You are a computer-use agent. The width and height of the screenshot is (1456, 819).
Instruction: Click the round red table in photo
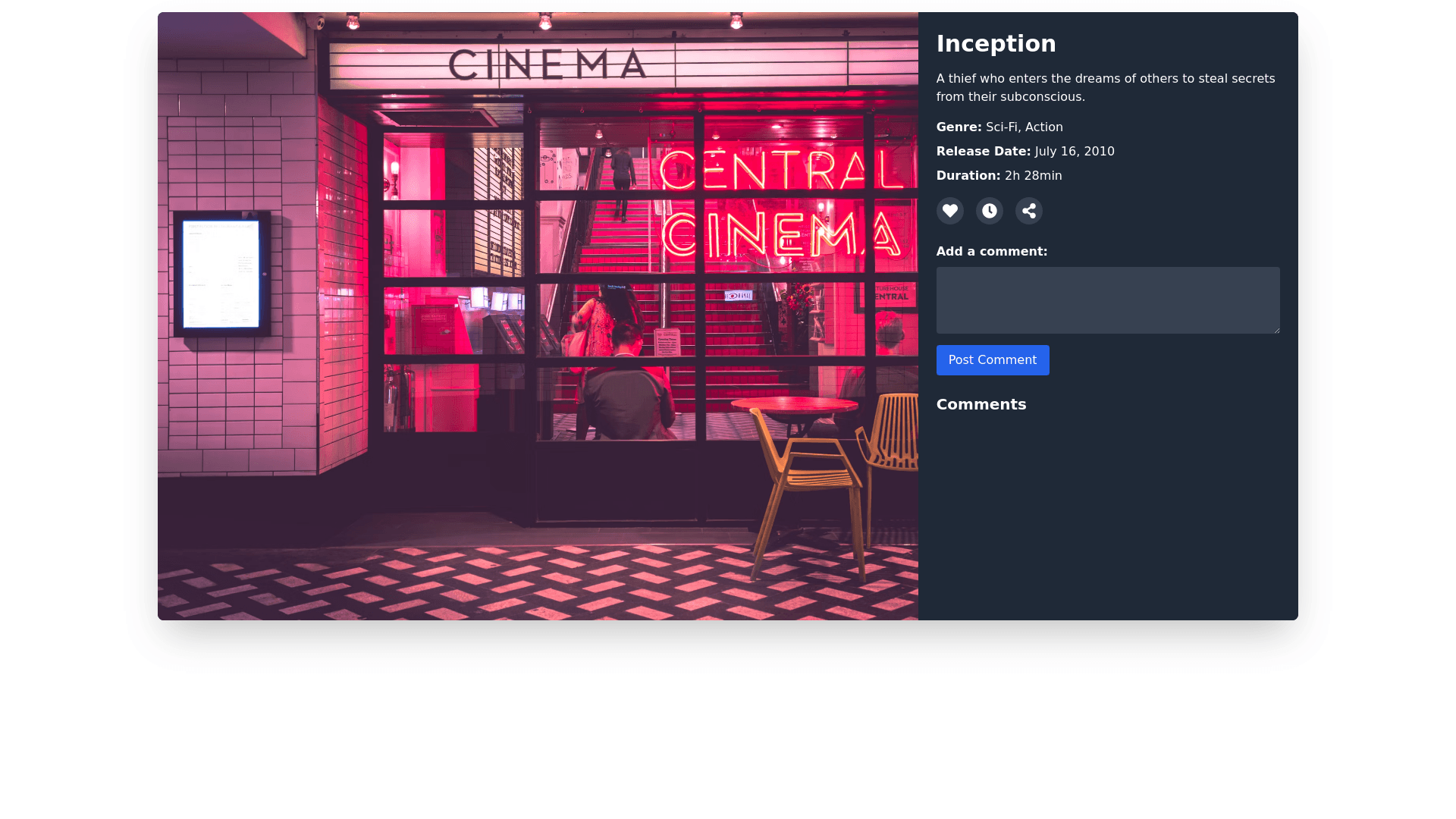pyautogui.click(x=794, y=405)
